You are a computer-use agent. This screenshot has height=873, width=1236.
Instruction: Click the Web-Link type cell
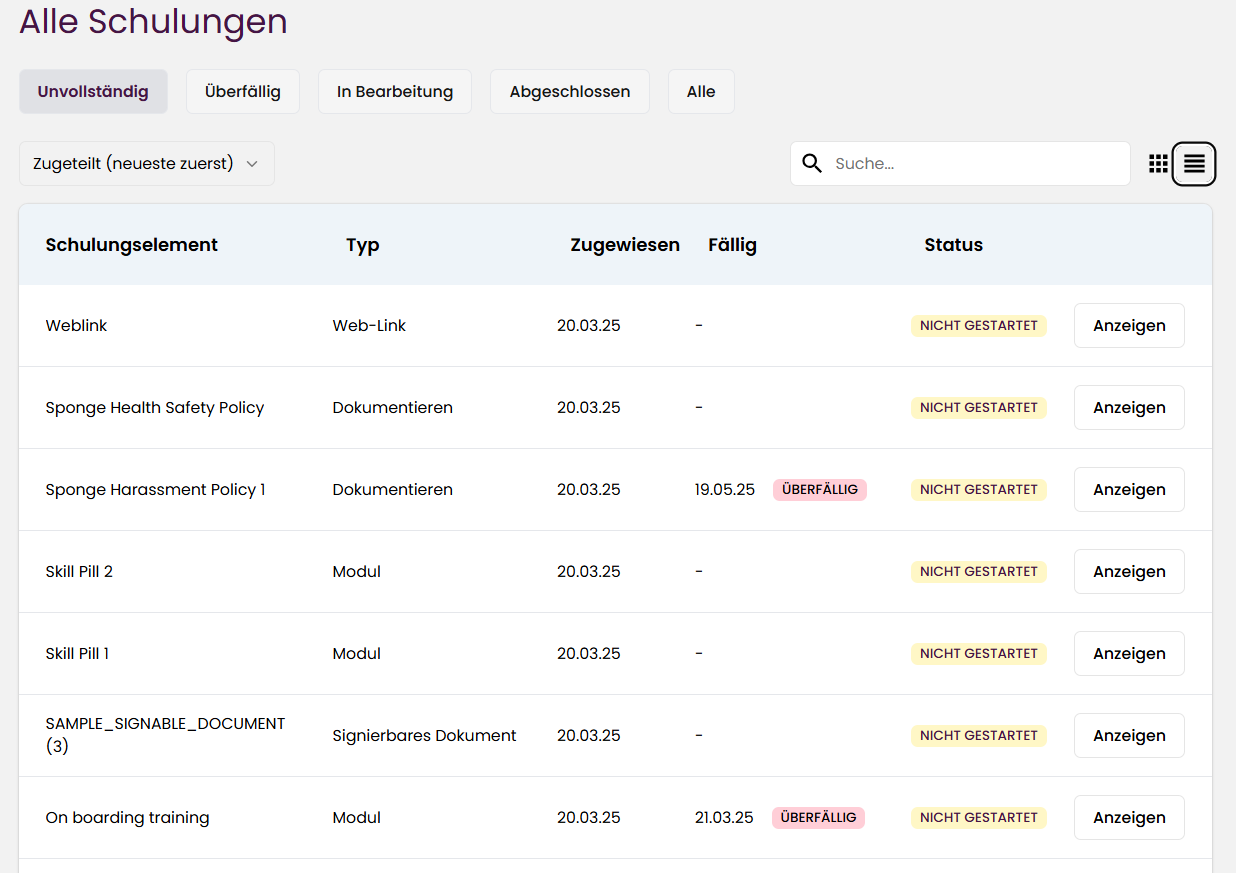tap(369, 325)
